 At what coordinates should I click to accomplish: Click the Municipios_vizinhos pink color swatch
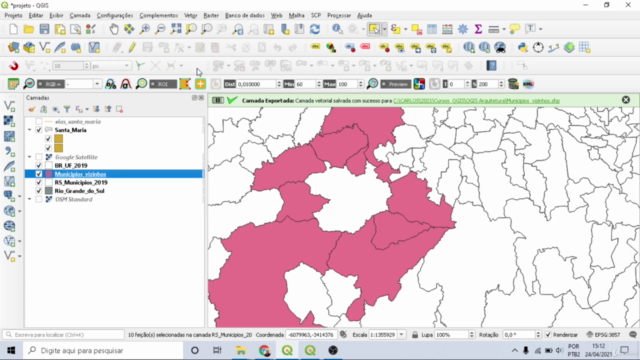pos(49,174)
